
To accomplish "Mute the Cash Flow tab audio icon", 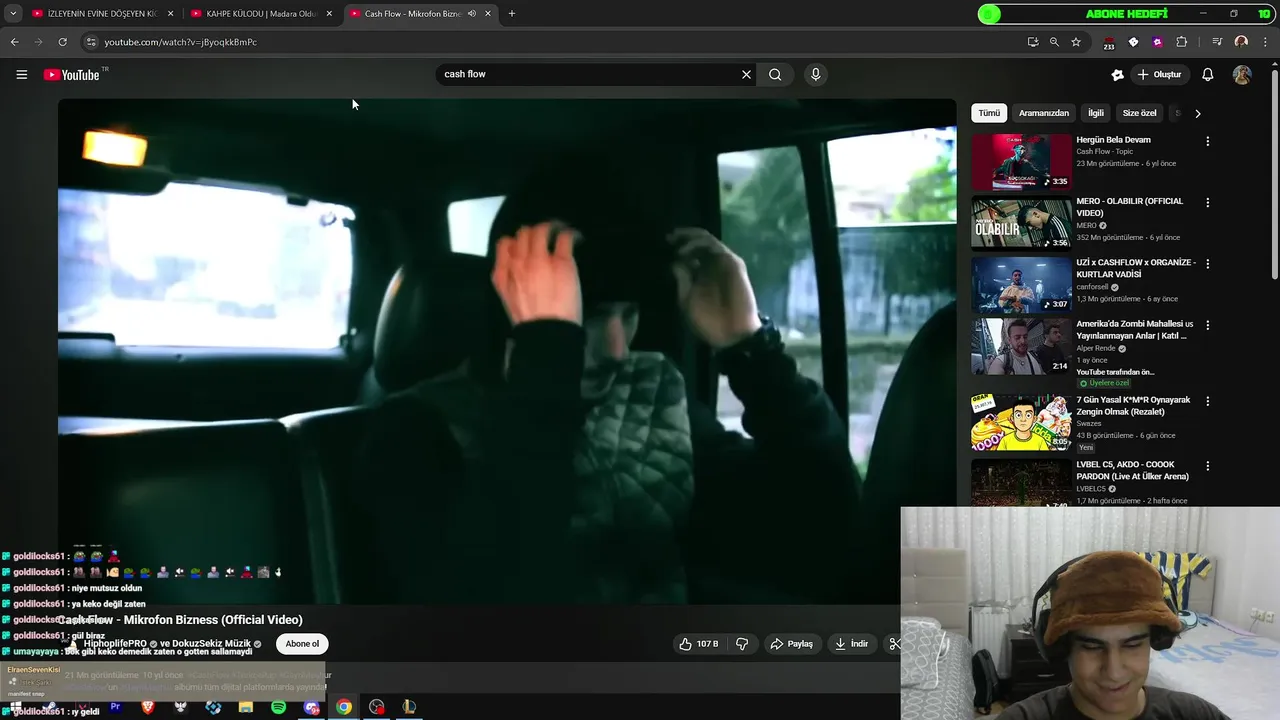I will (471, 14).
